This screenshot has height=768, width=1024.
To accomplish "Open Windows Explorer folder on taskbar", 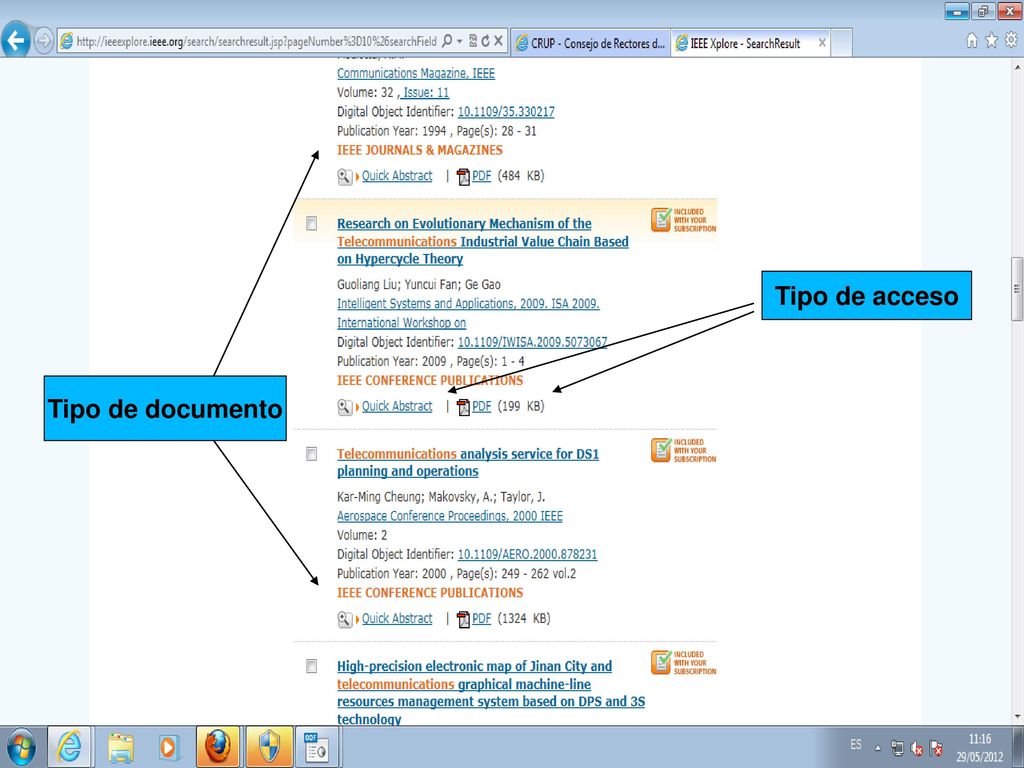I will pos(121,746).
